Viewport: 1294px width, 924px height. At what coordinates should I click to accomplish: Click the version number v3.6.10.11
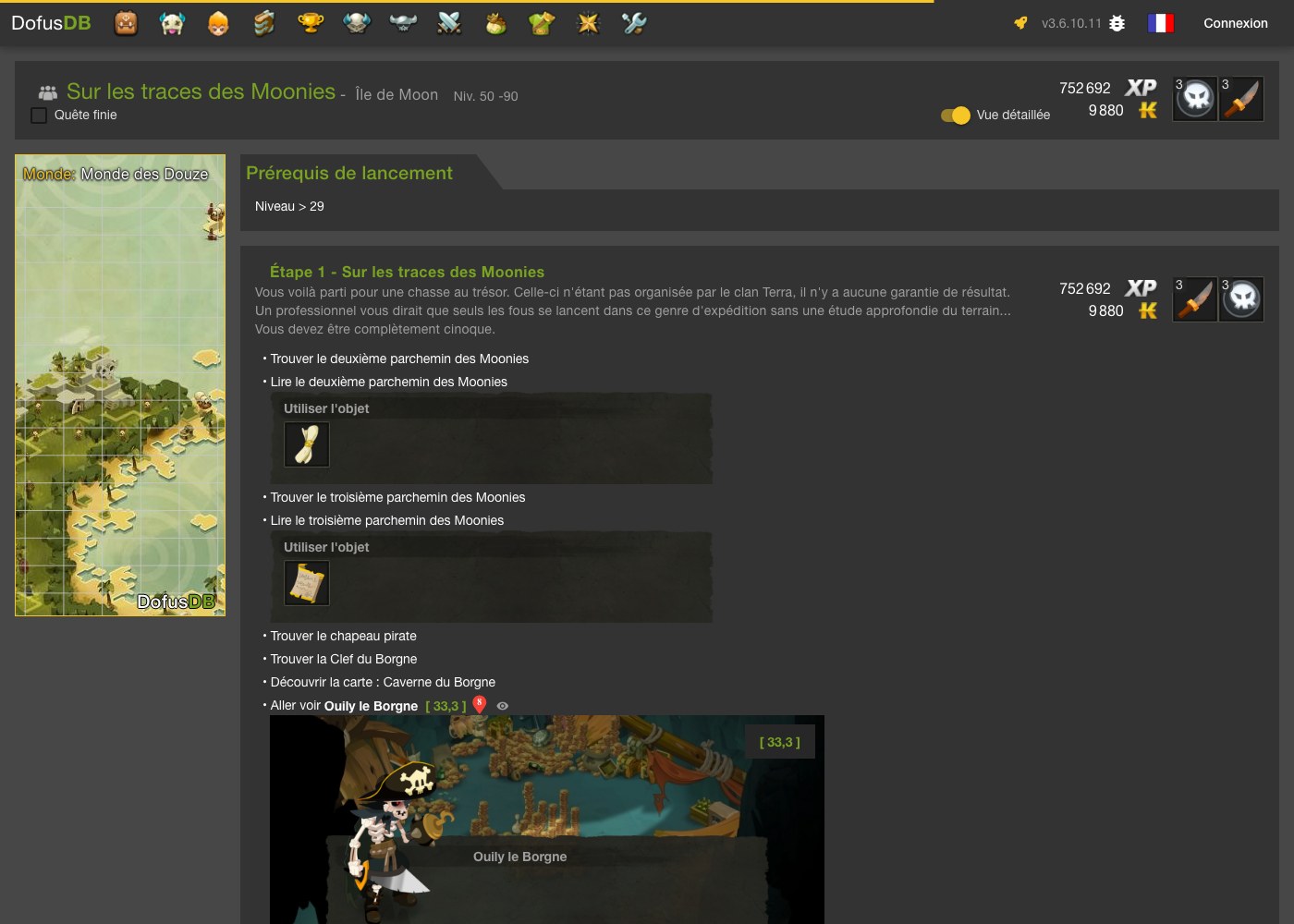pyautogui.click(x=1071, y=23)
